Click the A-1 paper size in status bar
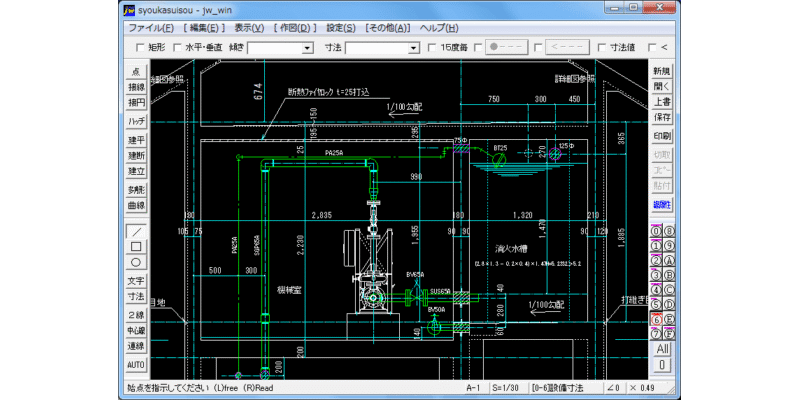Screen dimensions: 800x400 click(473, 388)
